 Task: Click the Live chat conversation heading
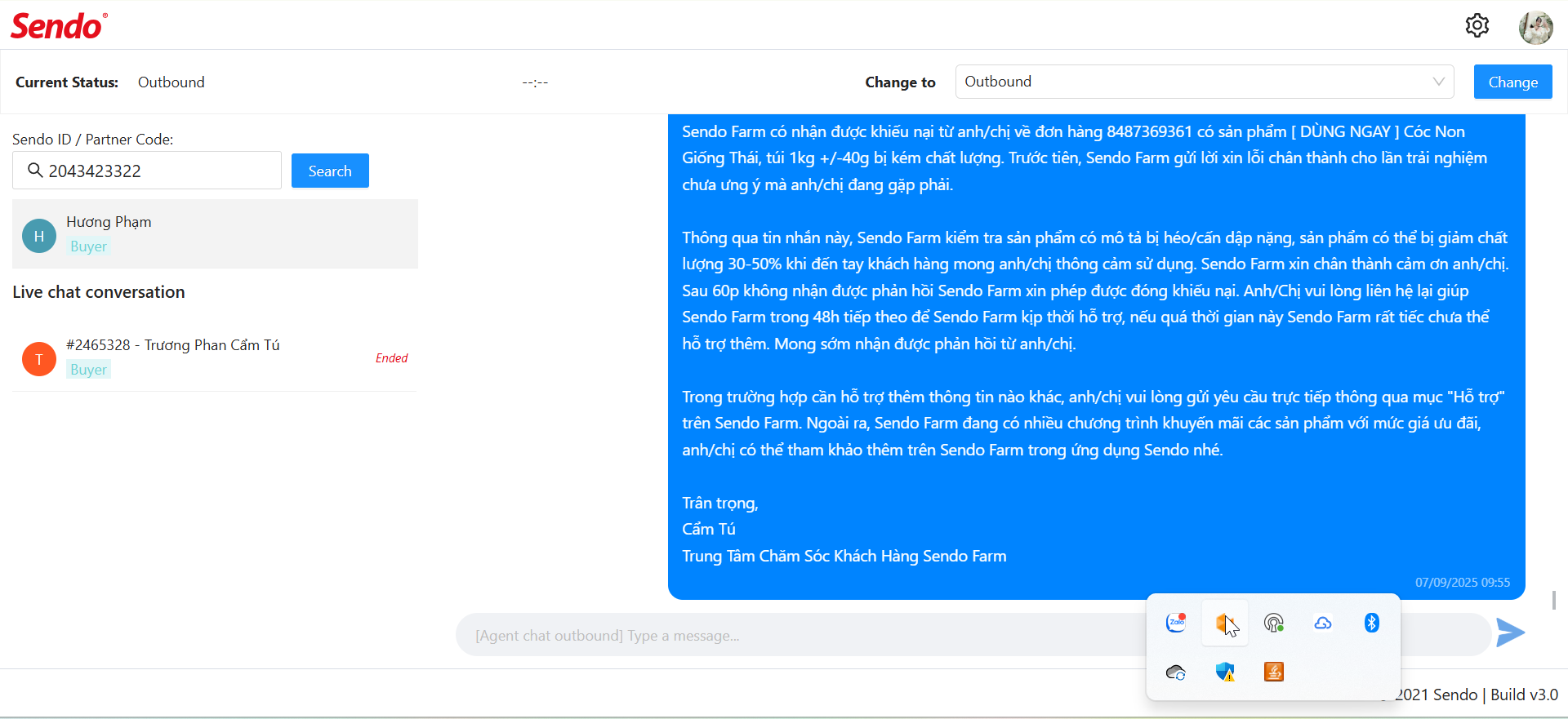tap(99, 292)
